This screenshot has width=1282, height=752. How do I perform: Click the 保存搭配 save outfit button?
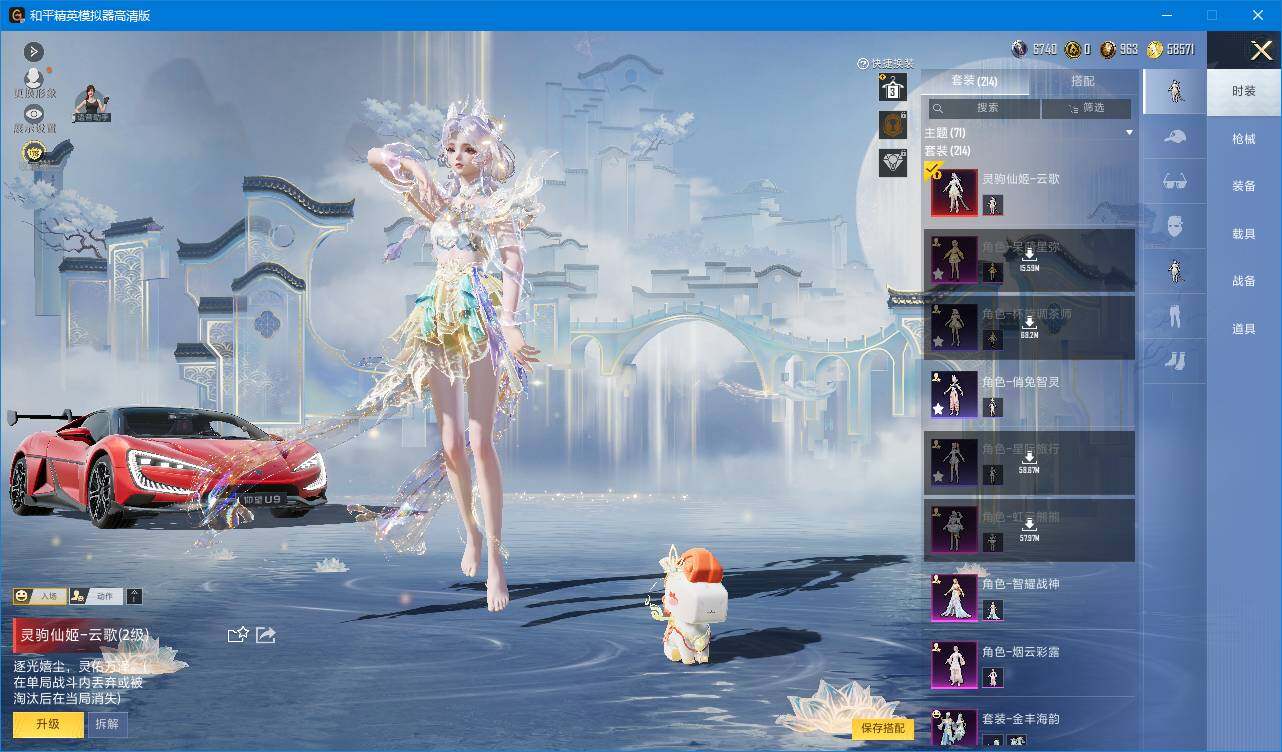click(884, 728)
